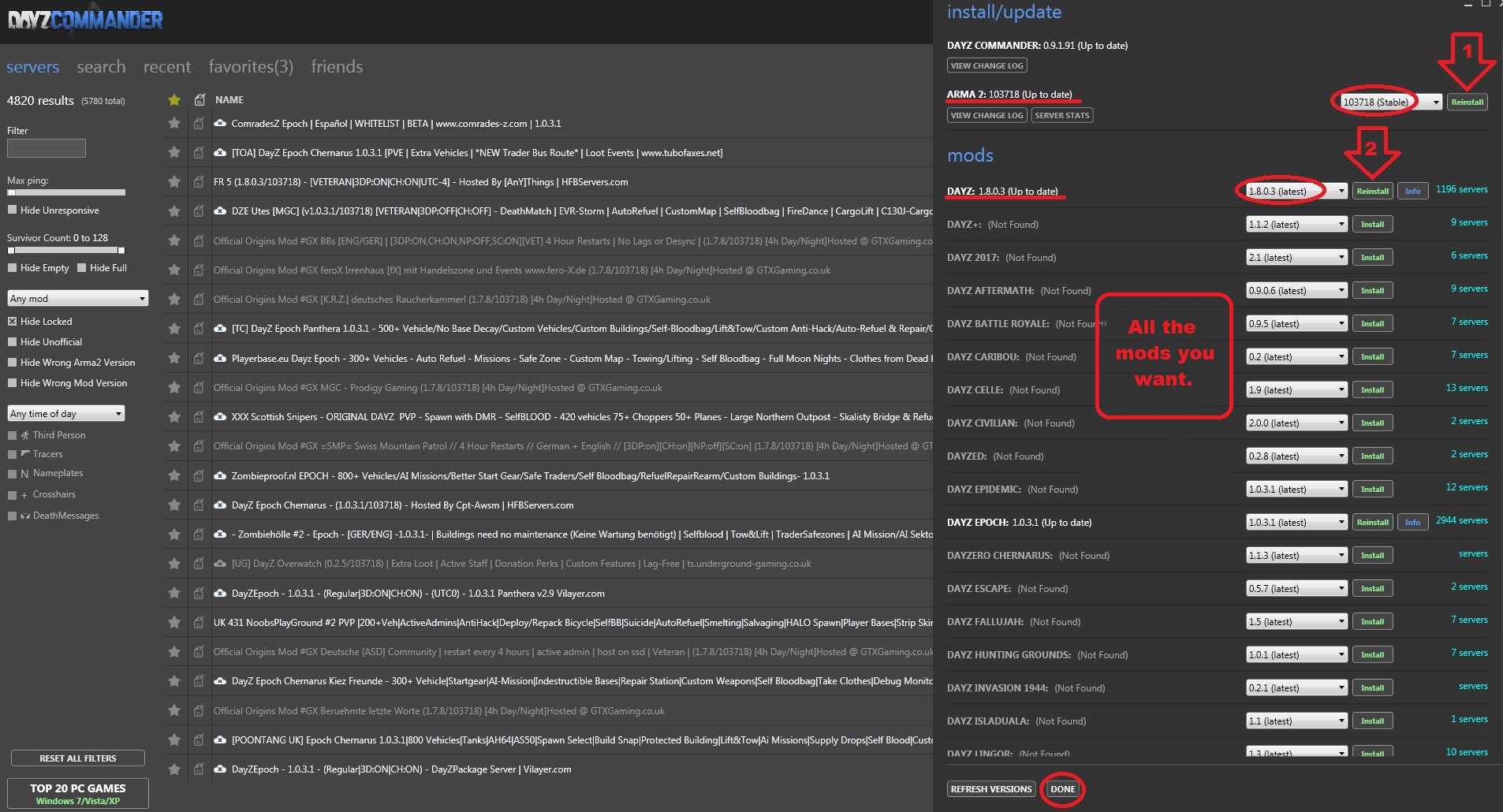Open the search tab

[101, 67]
